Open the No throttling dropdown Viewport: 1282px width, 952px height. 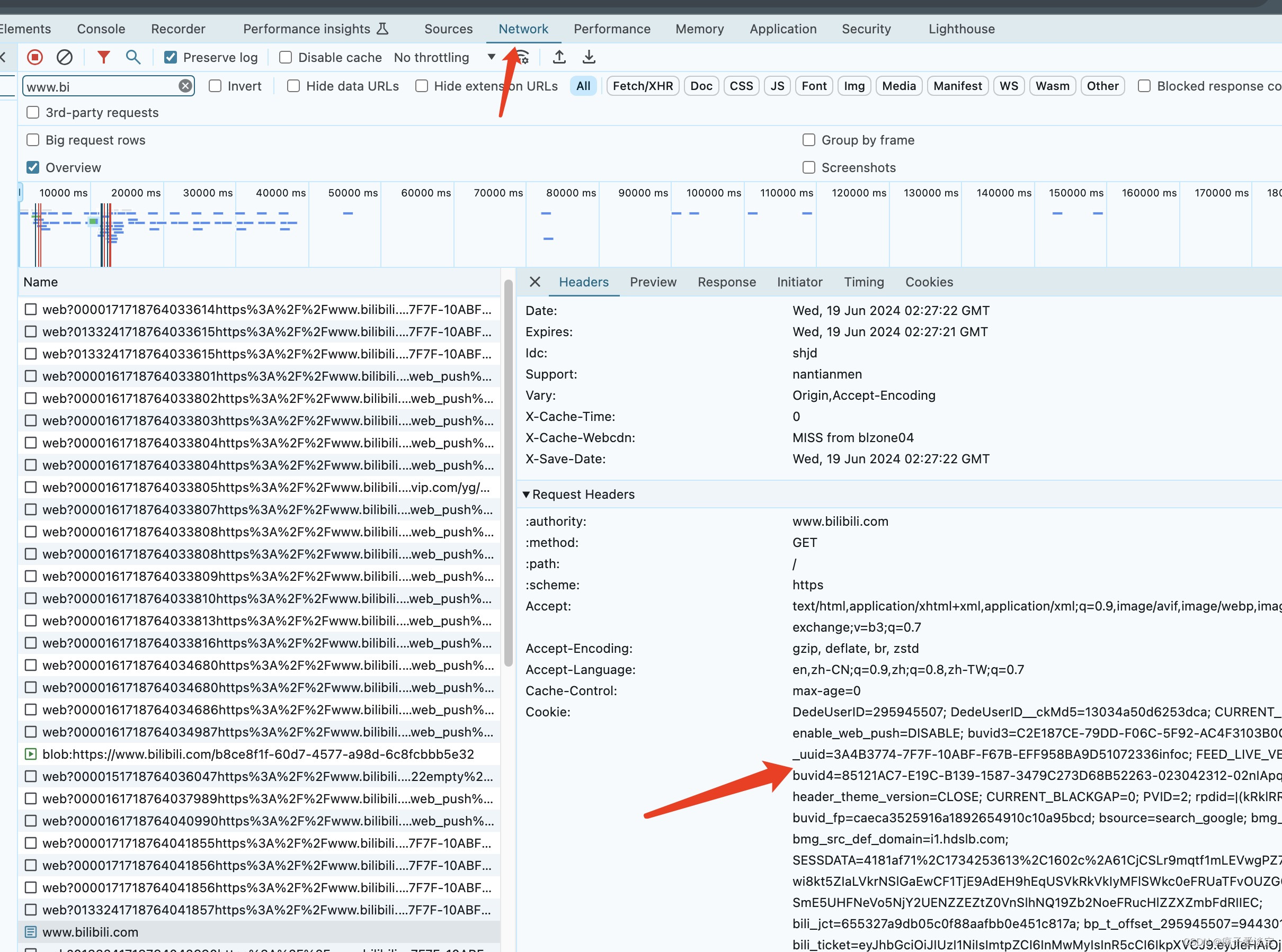[432, 57]
